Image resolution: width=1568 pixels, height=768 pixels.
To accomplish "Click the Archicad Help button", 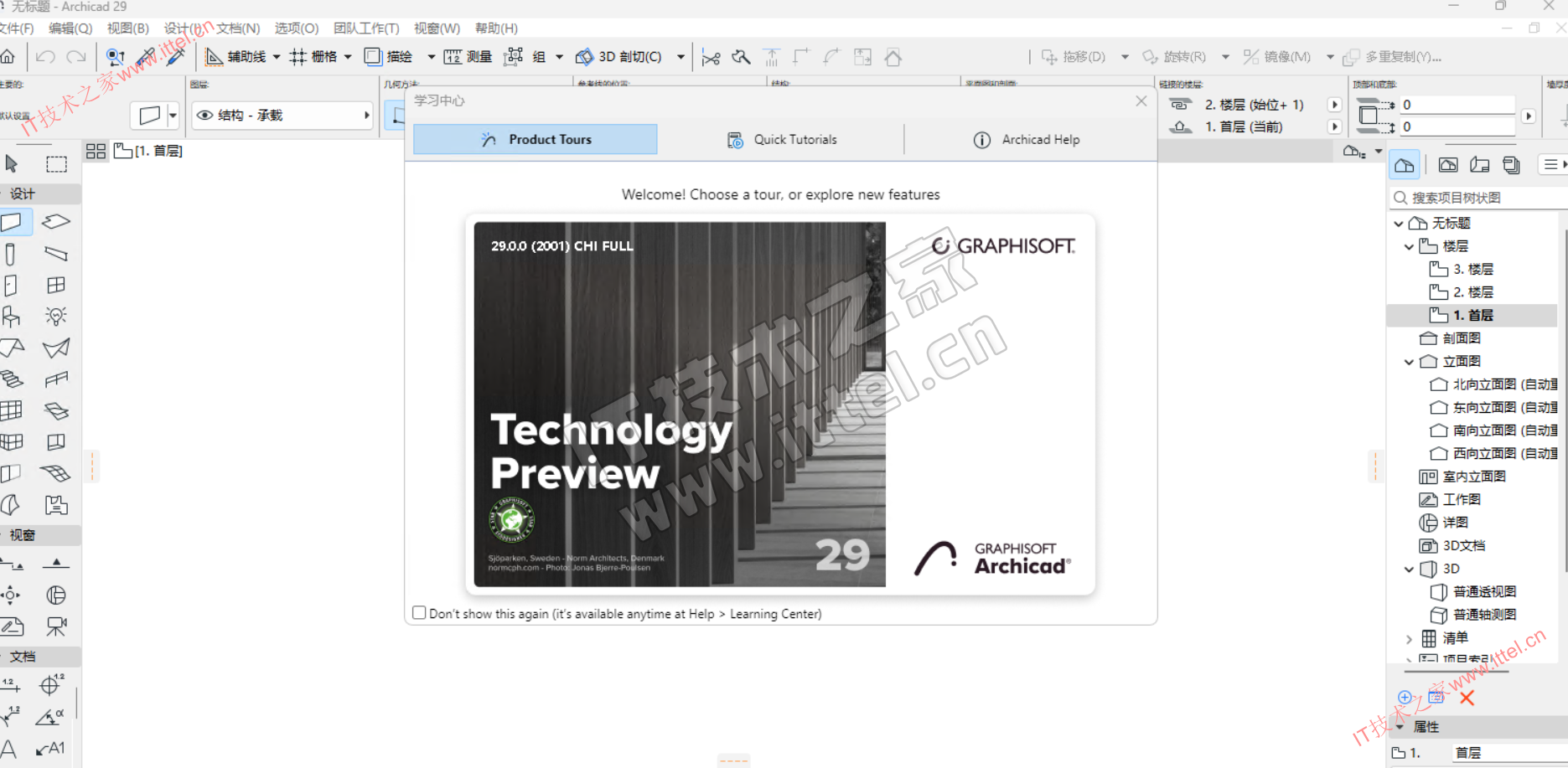I will pyautogui.click(x=1027, y=140).
